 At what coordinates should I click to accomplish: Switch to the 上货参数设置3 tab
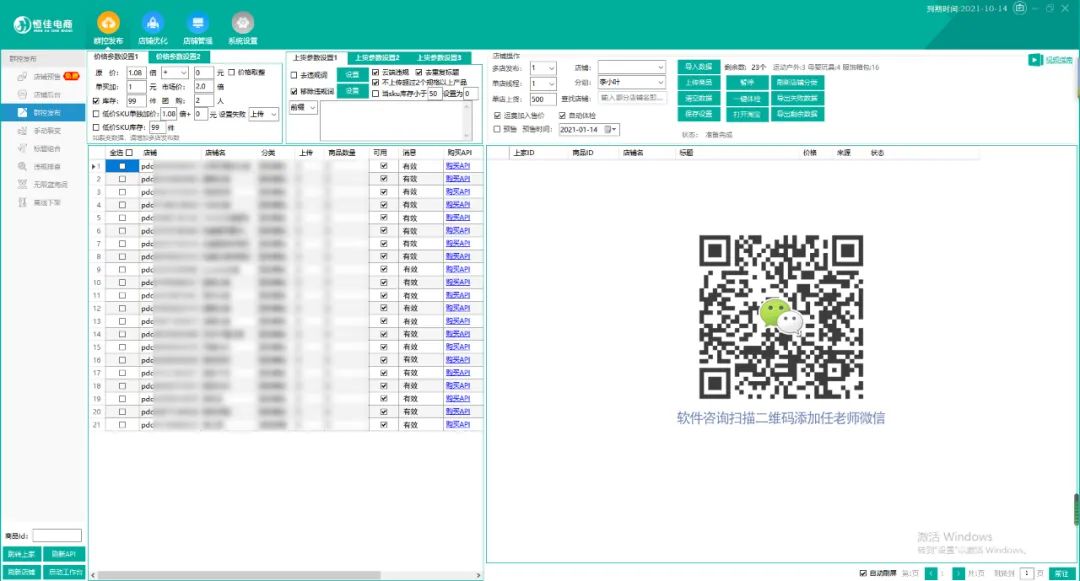click(x=439, y=57)
